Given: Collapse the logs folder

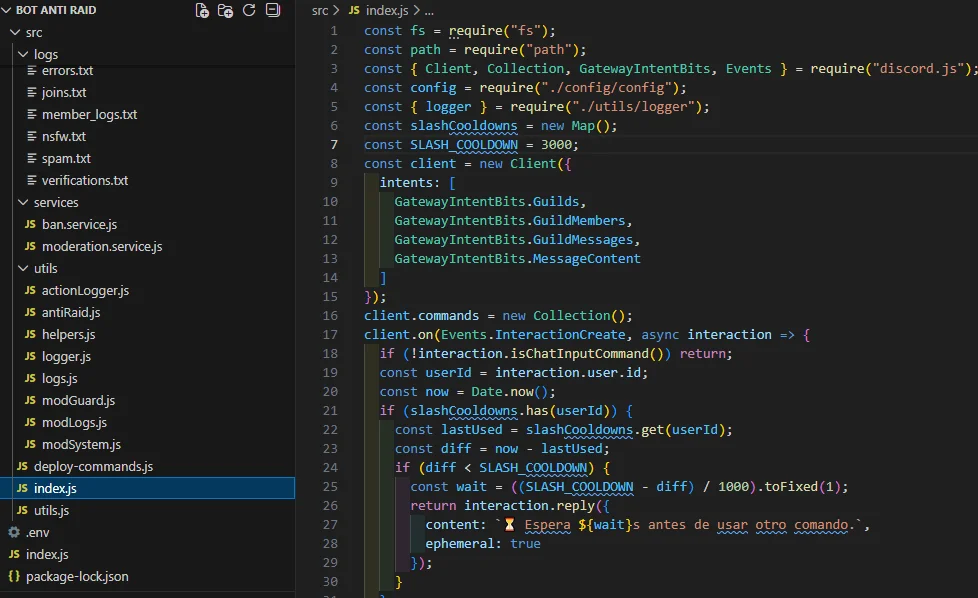Looking at the screenshot, I should tap(23, 54).
